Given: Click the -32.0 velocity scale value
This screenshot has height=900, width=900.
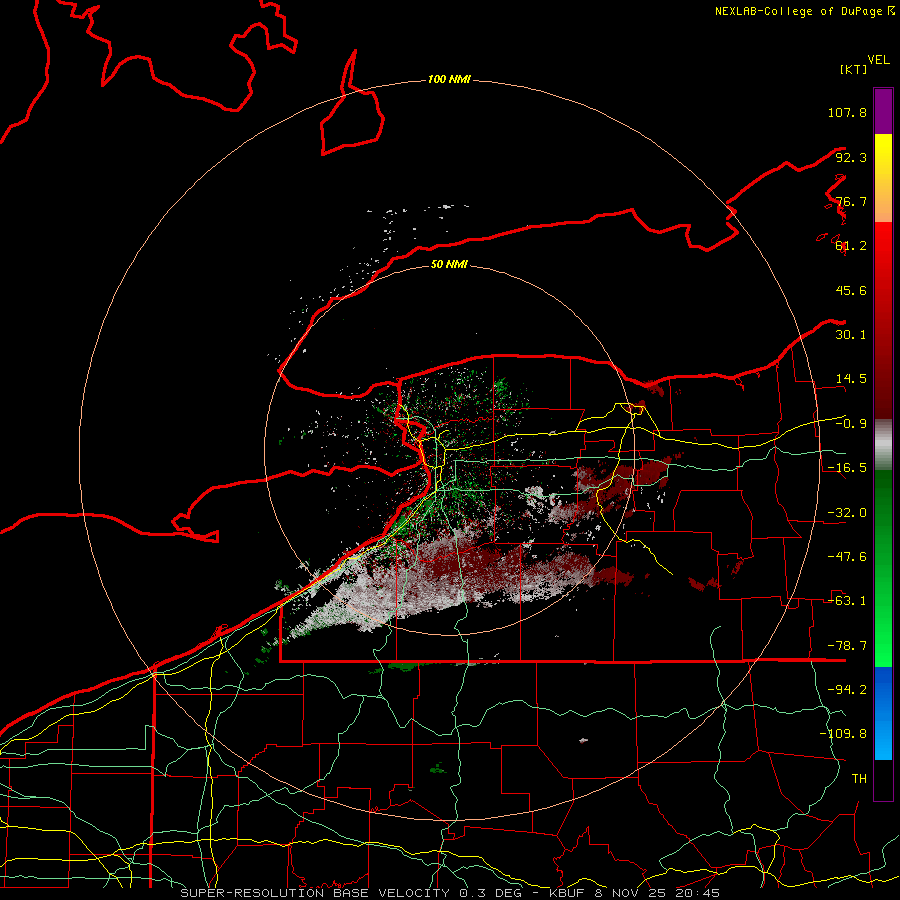Looking at the screenshot, I should [847, 513].
